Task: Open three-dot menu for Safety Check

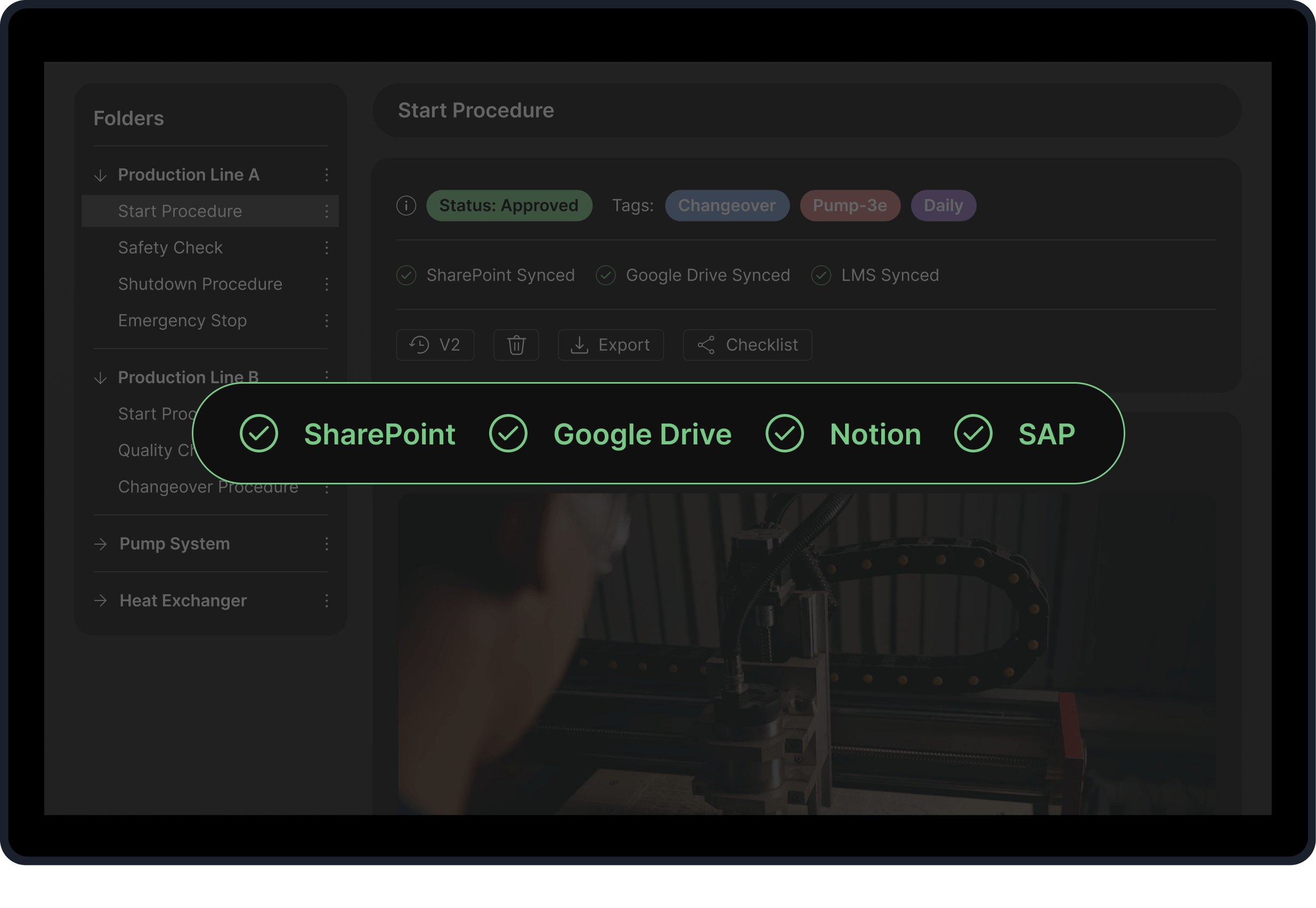Action: click(x=327, y=247)
